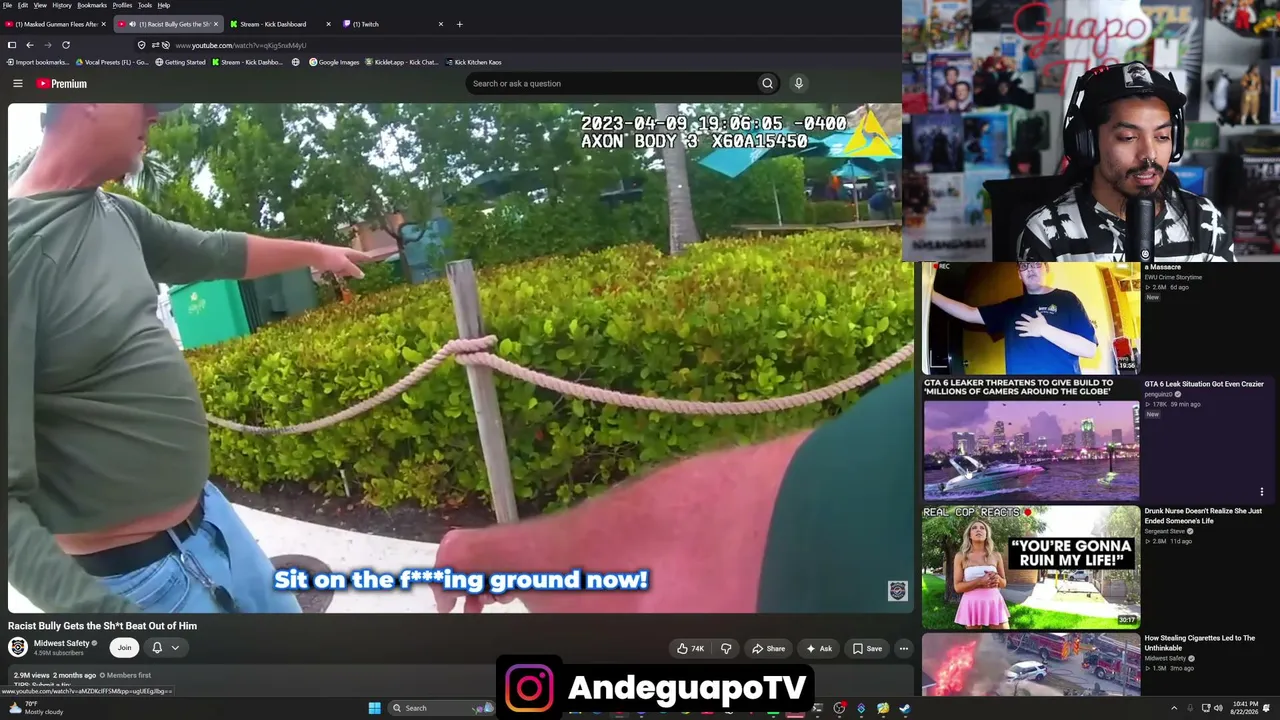1280x720 pixels.
Task: Open the Edit menu
Action: (x=23, y=5)
